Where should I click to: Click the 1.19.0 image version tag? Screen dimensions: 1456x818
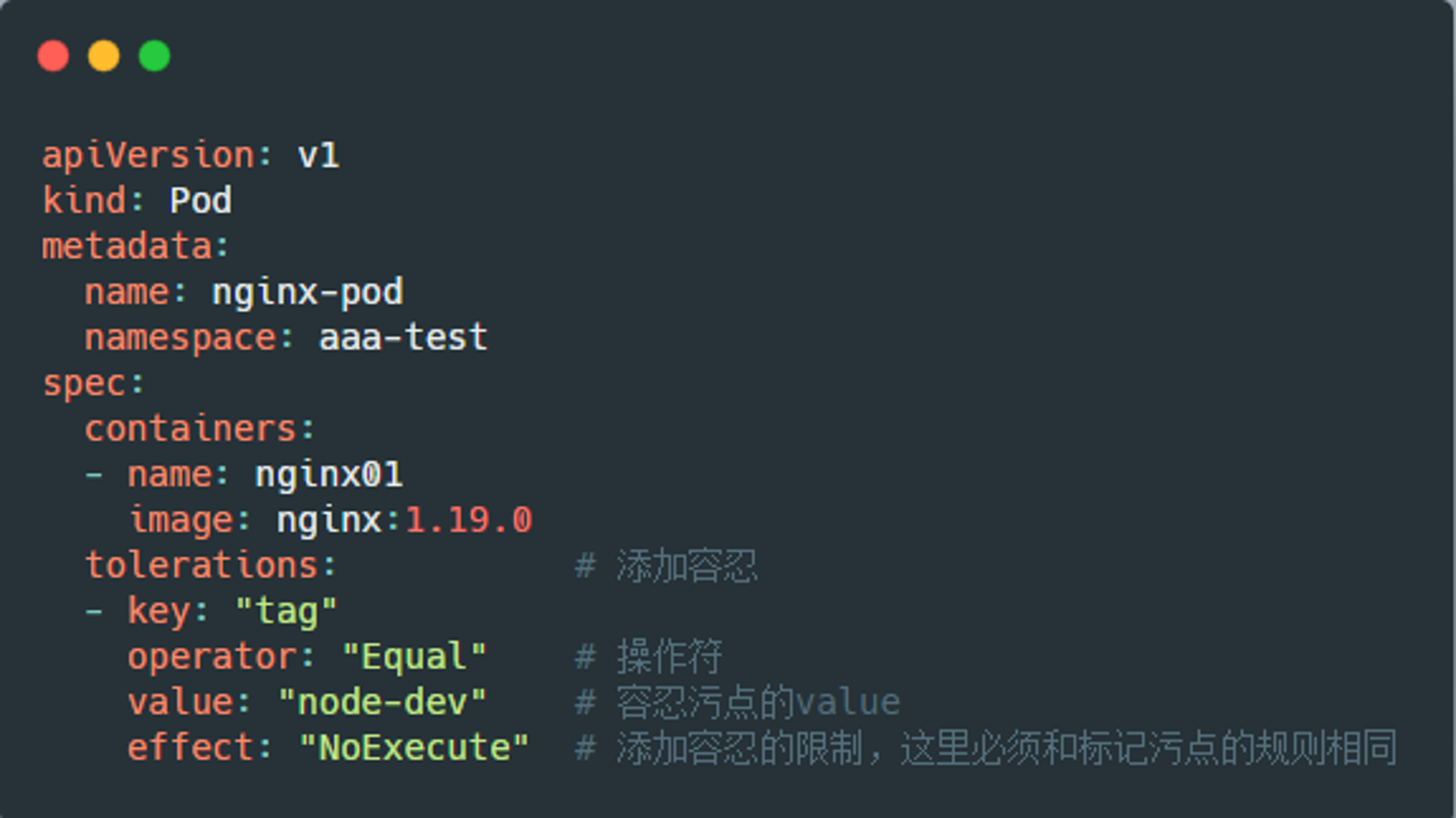(469, 520)
